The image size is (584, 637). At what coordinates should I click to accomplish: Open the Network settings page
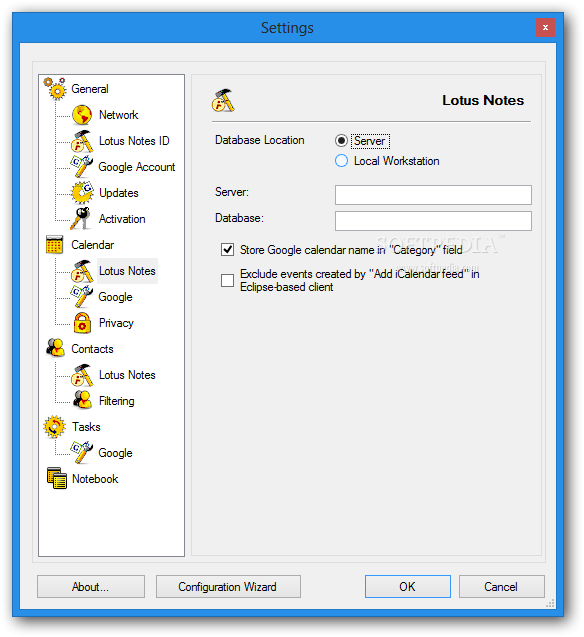tap(119, 115)
